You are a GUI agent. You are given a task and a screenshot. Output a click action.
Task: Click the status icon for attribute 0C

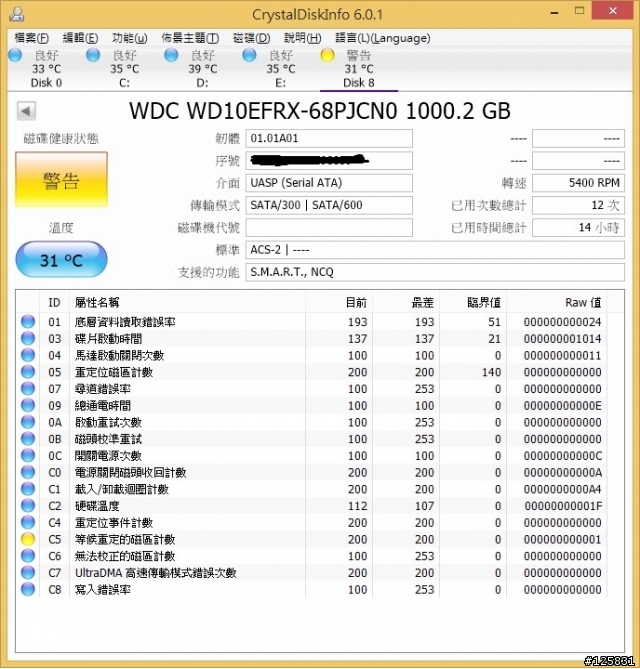tap(28, 455)
